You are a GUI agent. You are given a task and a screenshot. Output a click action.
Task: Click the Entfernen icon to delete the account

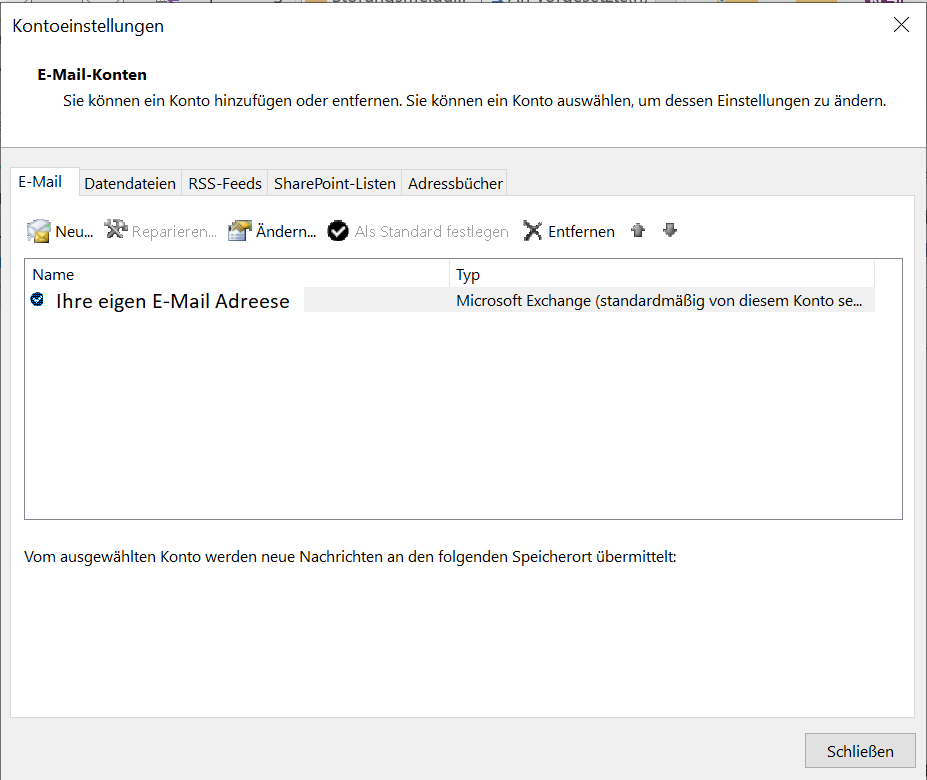tap(533, 230)
